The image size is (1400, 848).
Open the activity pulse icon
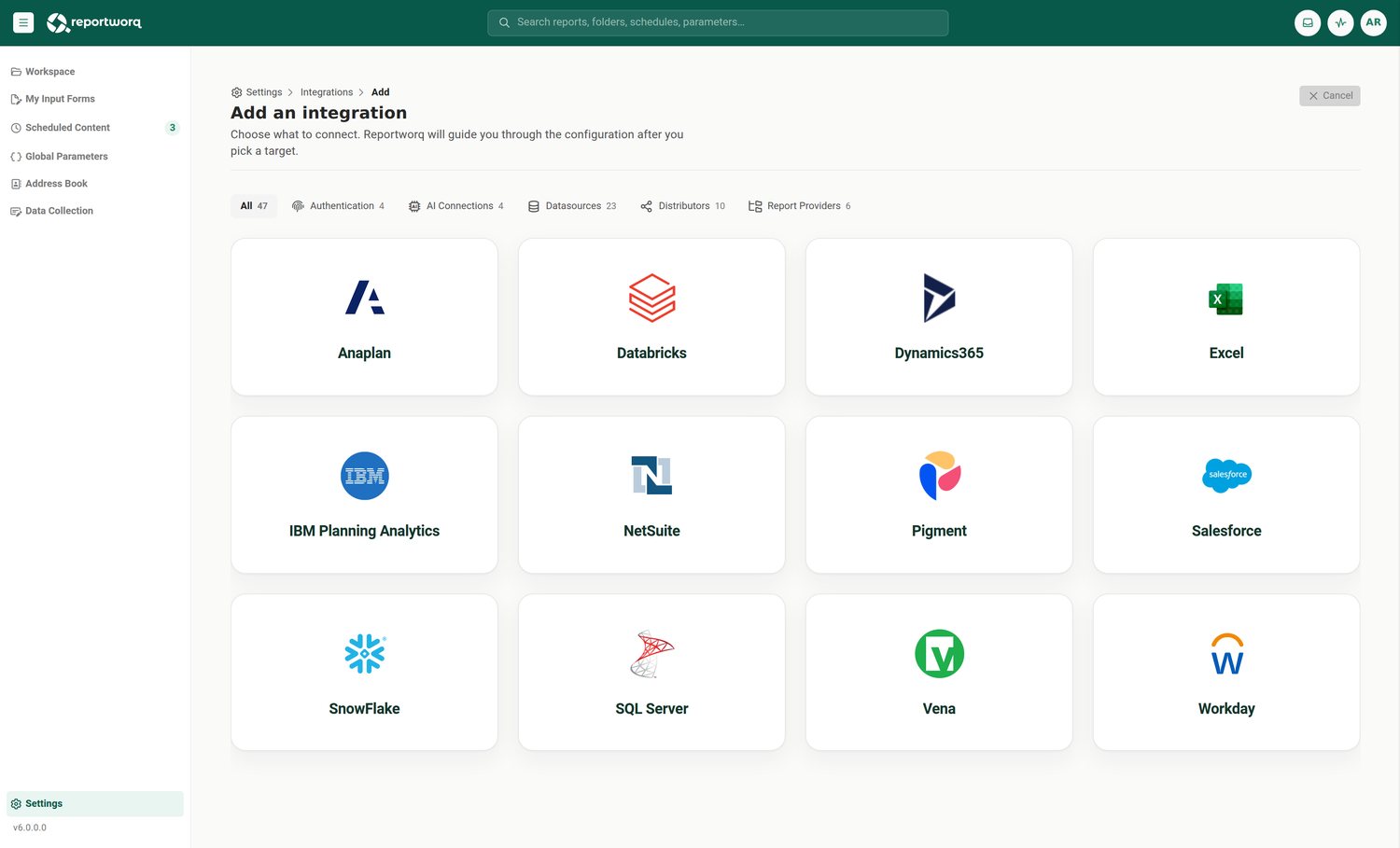[x=1340, y=22]
